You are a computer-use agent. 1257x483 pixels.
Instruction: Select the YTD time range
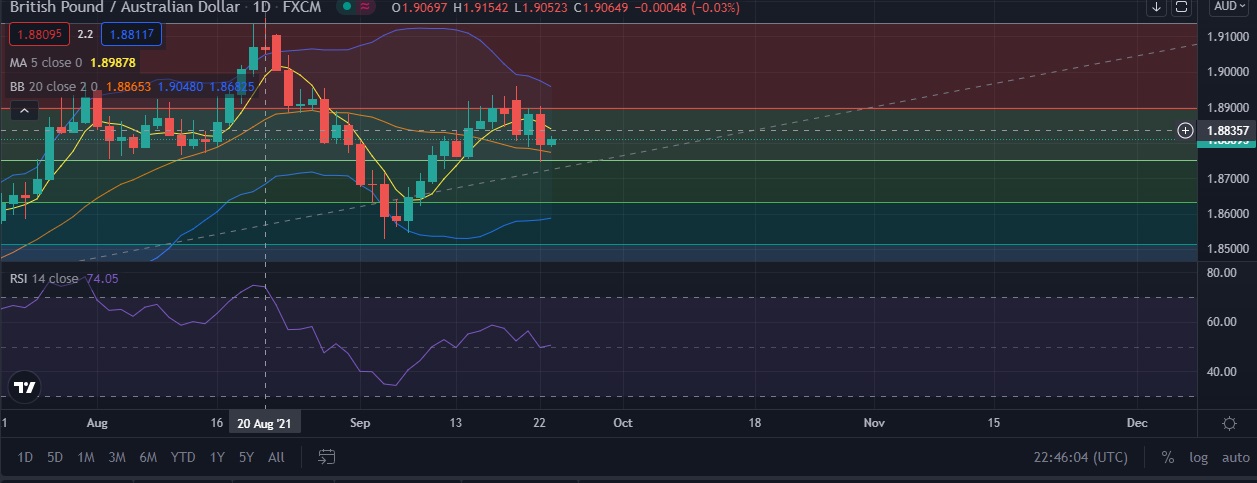[x=183, y=457]
